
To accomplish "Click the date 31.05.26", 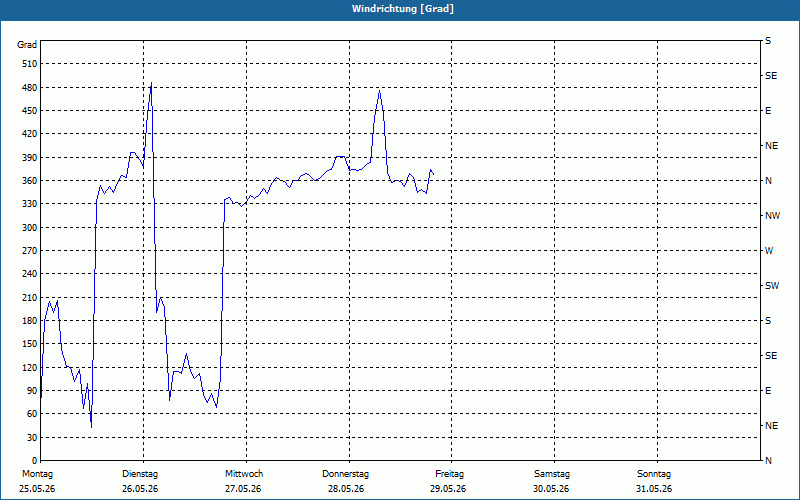I will click(654, 489).
